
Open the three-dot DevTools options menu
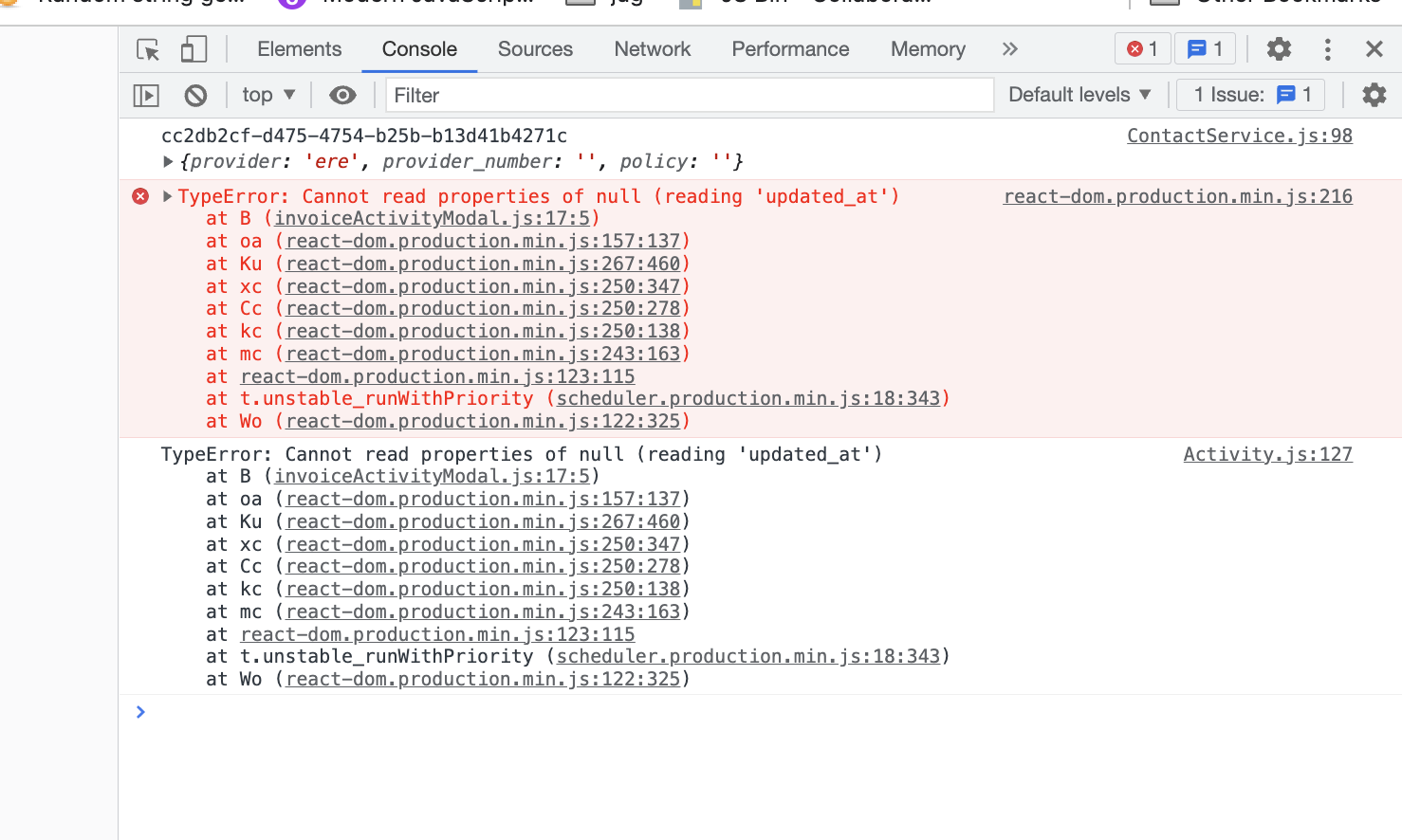[1327, 49]
